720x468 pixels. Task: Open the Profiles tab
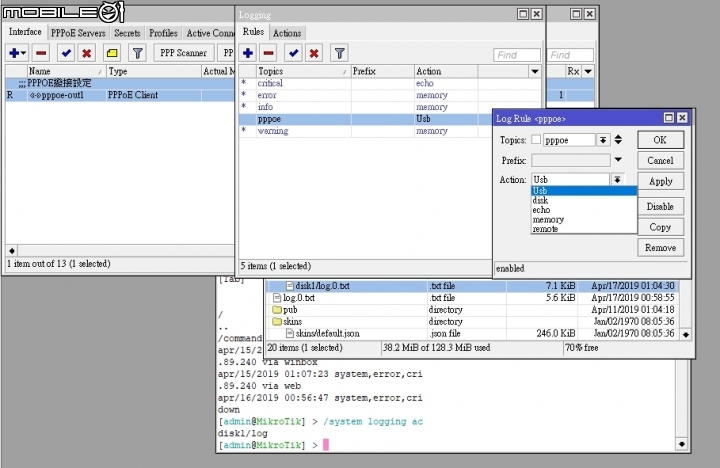pos(163,33)
